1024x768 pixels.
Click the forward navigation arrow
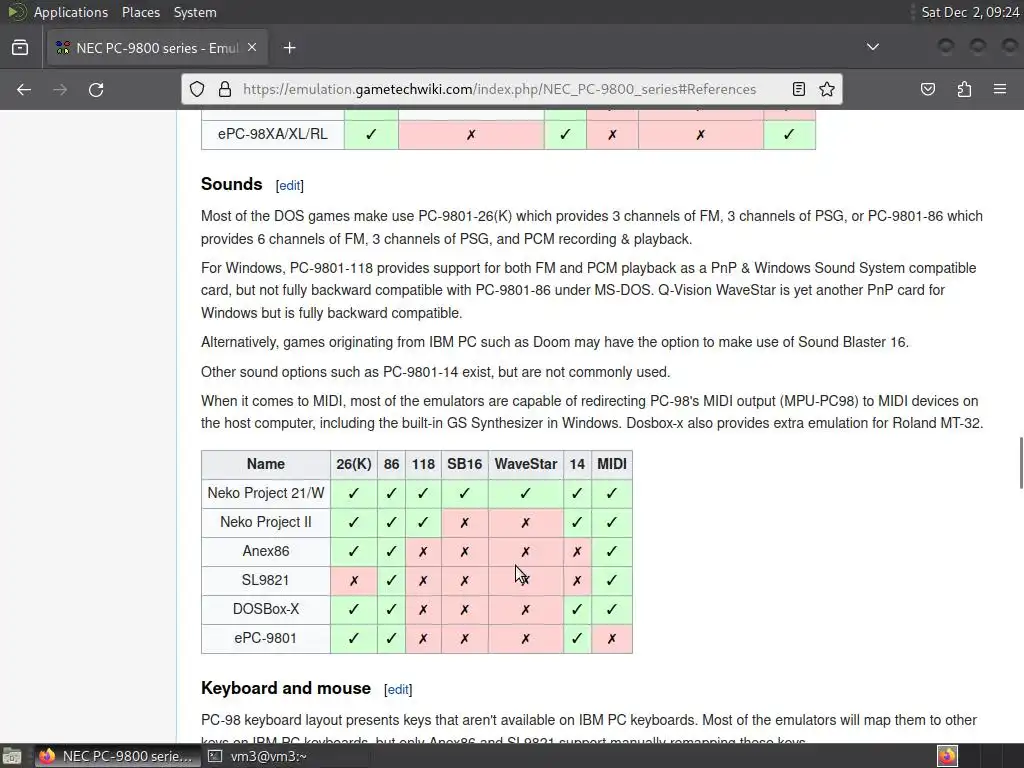[x=60, y=89]
